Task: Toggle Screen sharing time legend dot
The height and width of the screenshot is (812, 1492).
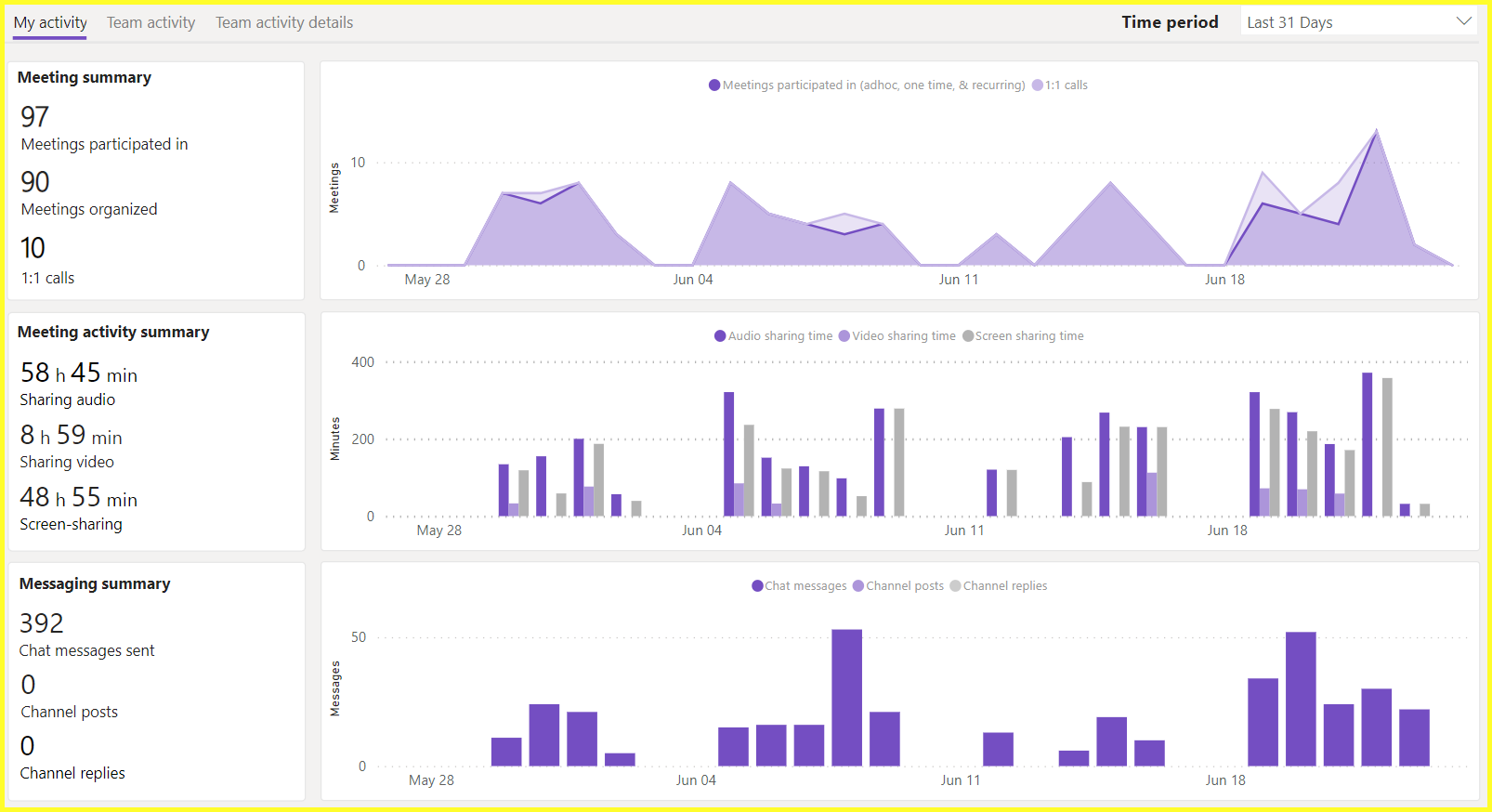Action: tap(968, 336)
